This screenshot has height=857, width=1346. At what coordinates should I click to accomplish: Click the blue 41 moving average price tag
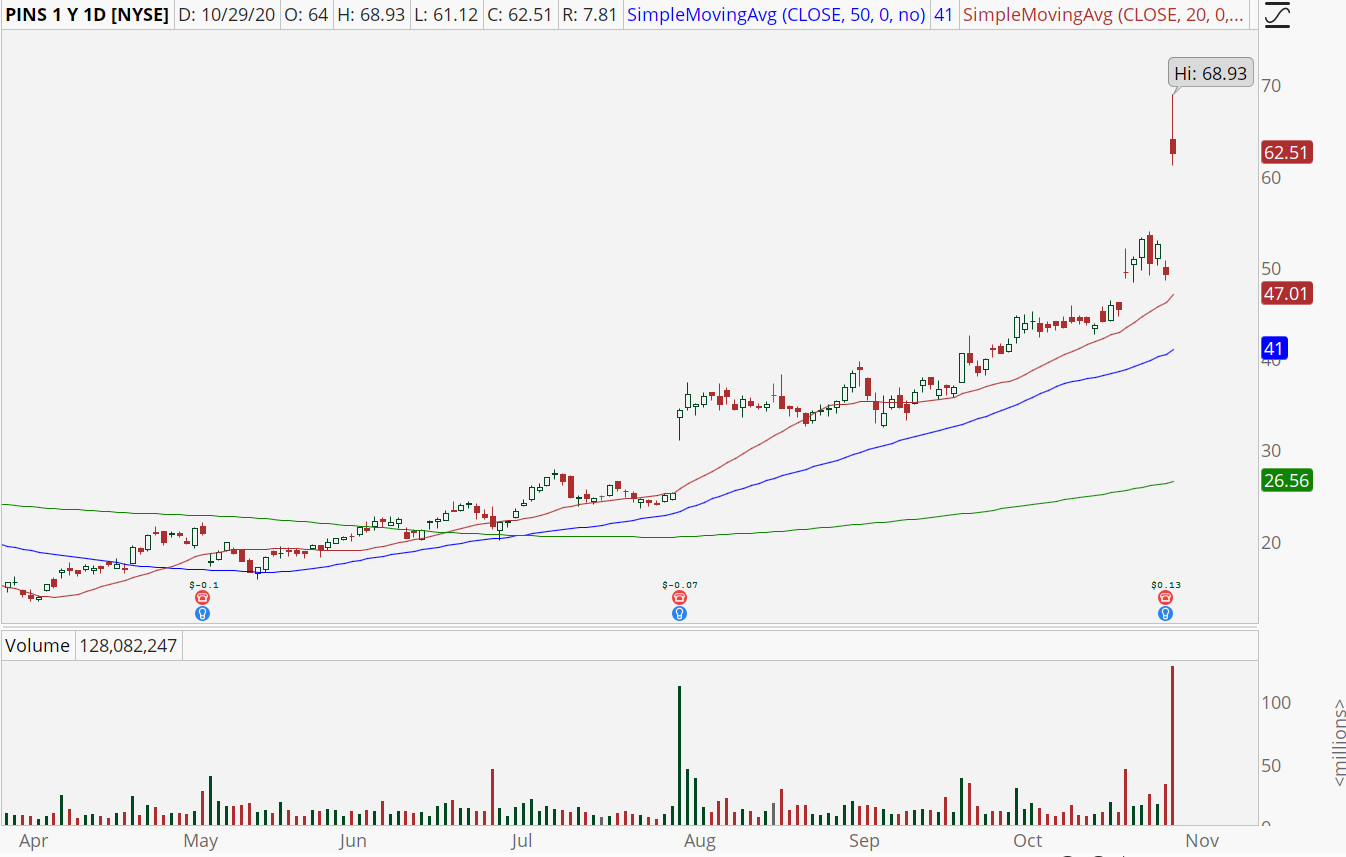pos(1275,348)
